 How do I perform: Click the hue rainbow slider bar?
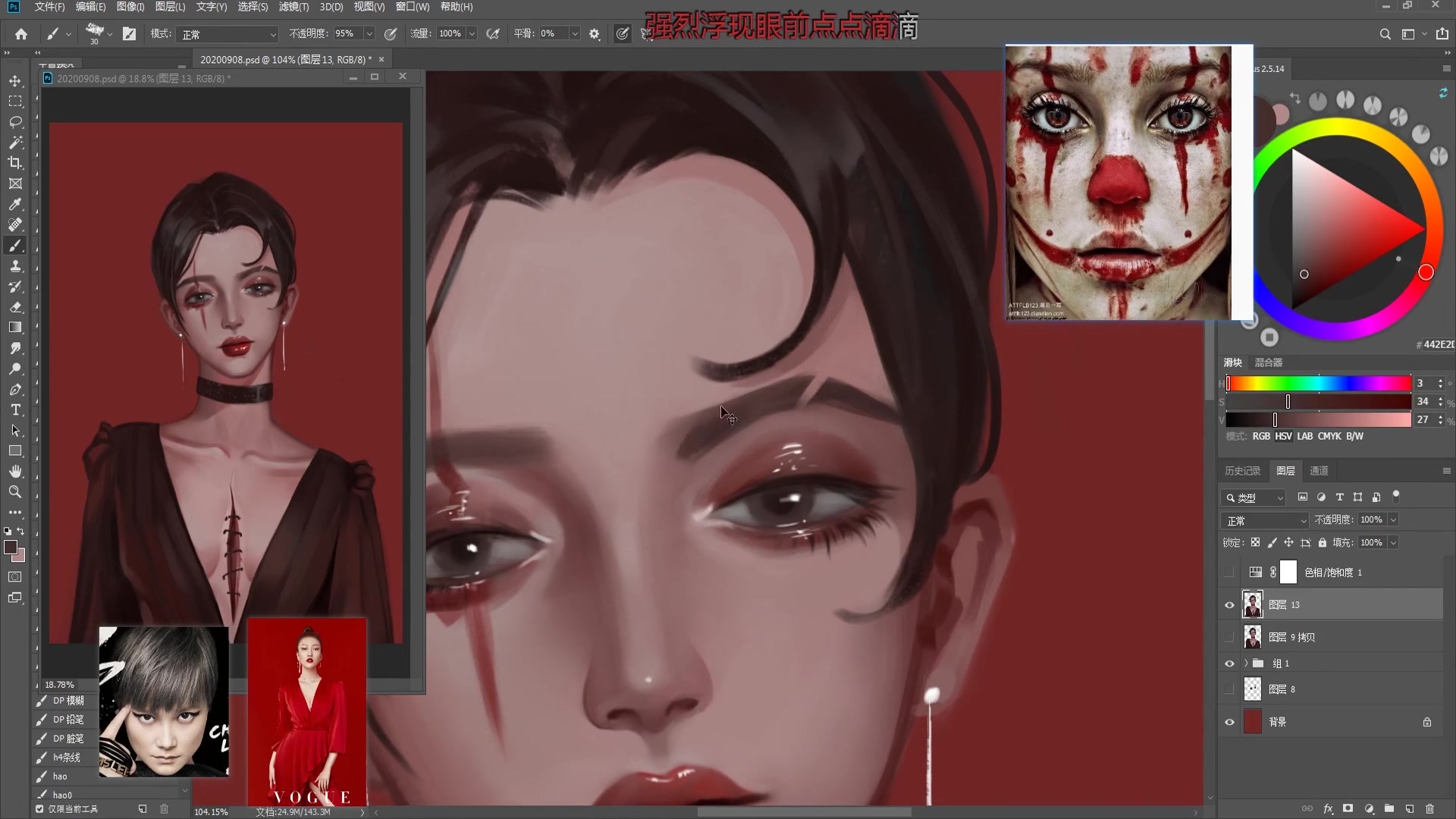tap(1318, 384)
